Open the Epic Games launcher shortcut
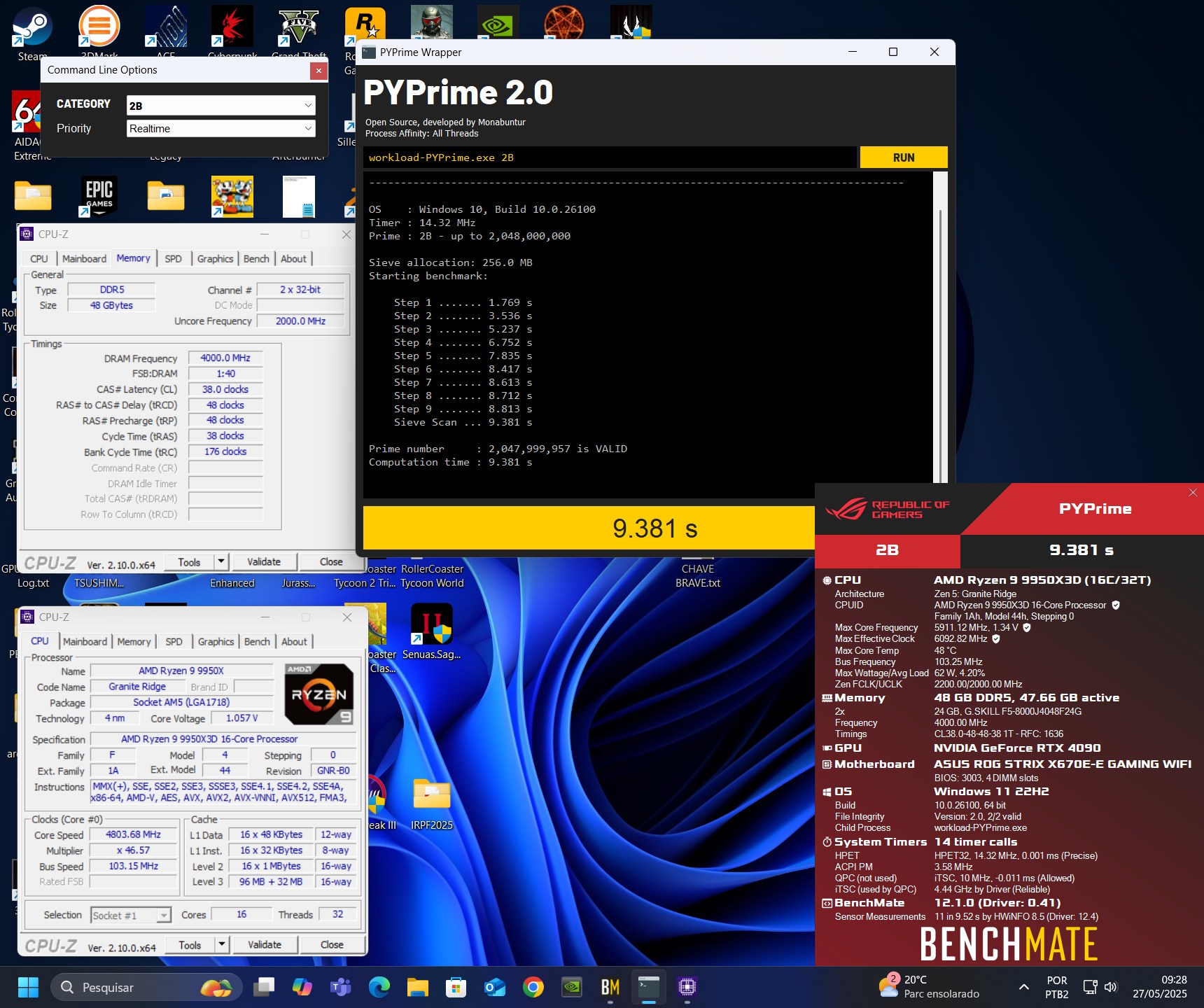This screenshot has width=1204, height=1008. (99, 196)
